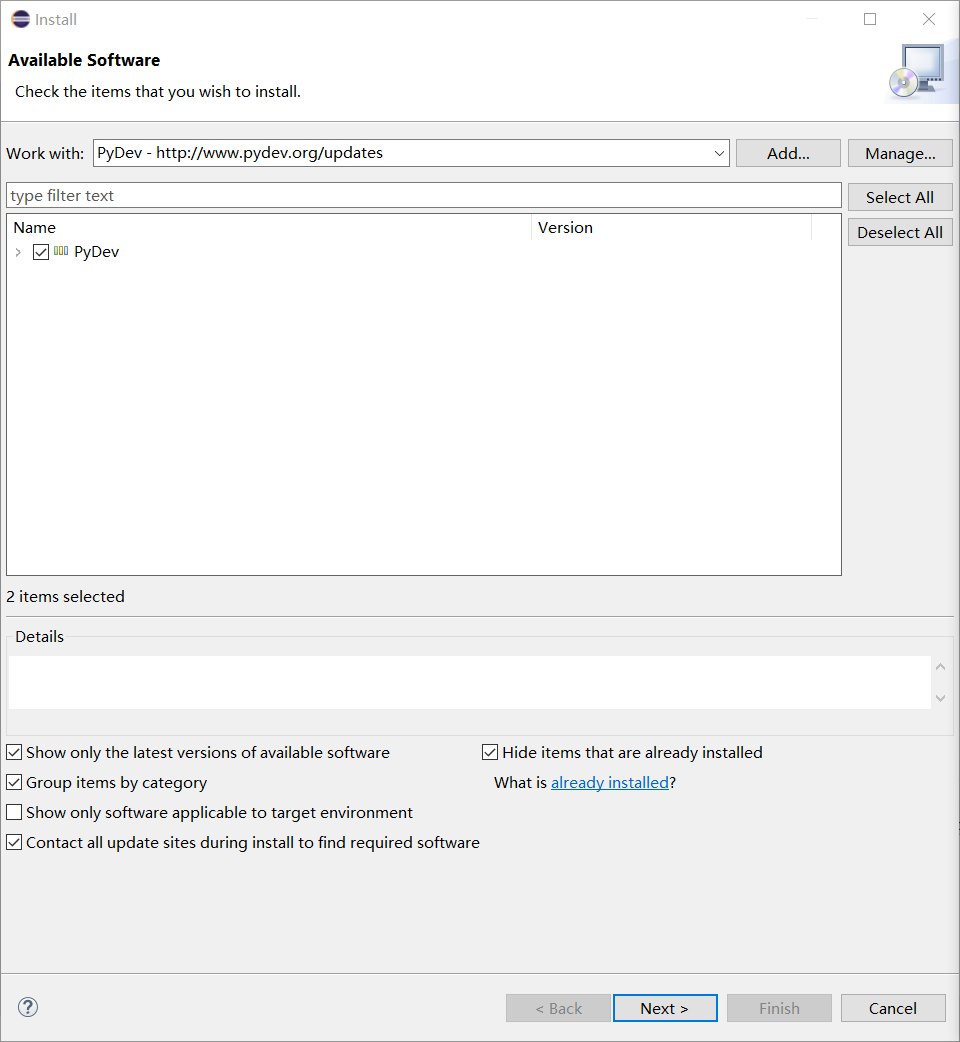Open the Work with dropdown arrow

719,154
